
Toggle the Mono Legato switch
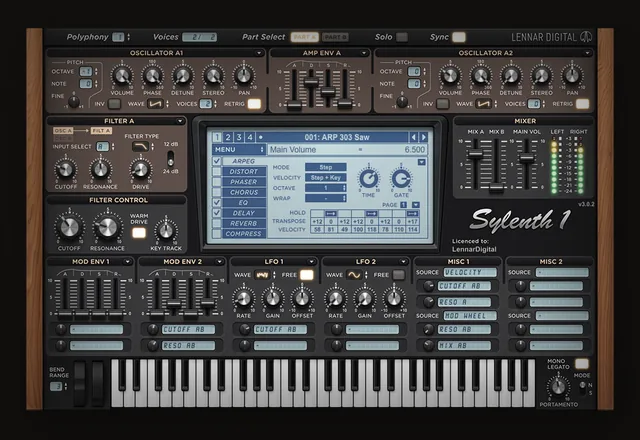tap(581, 364)
